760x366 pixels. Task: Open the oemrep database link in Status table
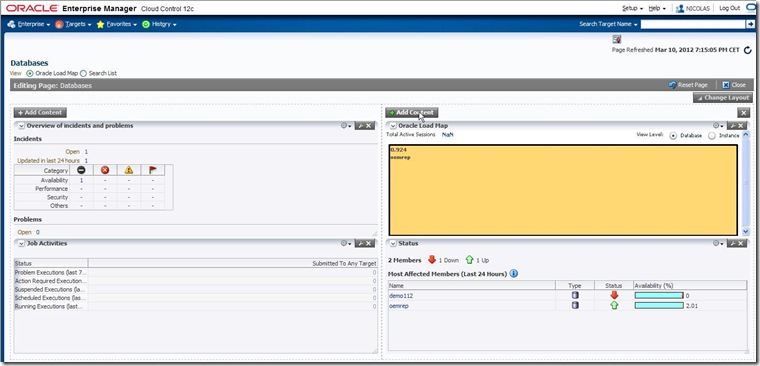[399, 306]
